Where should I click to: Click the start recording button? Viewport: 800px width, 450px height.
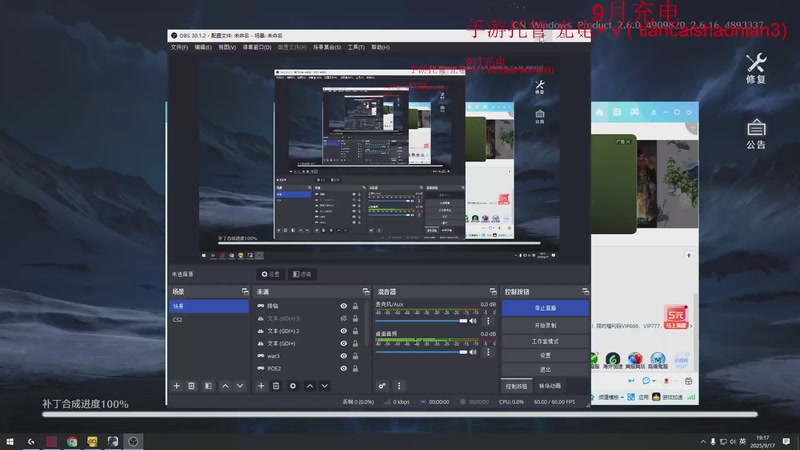click(545, 325)
